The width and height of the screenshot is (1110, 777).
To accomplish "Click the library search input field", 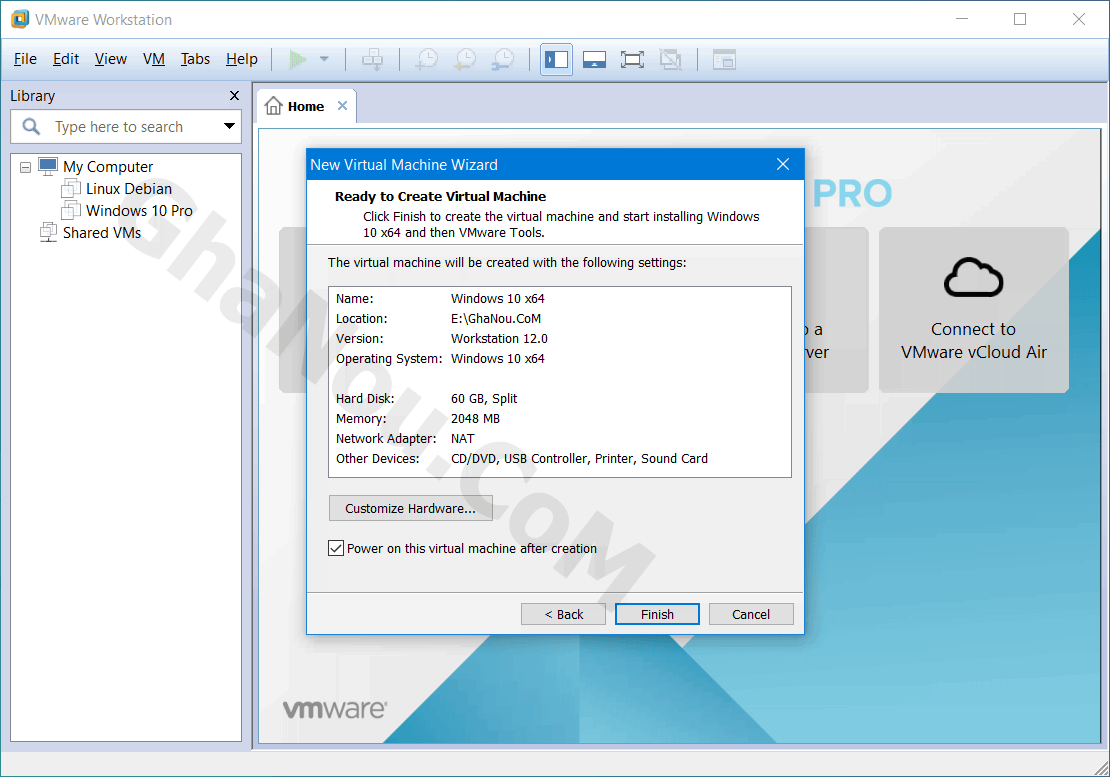I will click(x=130, y=127).
